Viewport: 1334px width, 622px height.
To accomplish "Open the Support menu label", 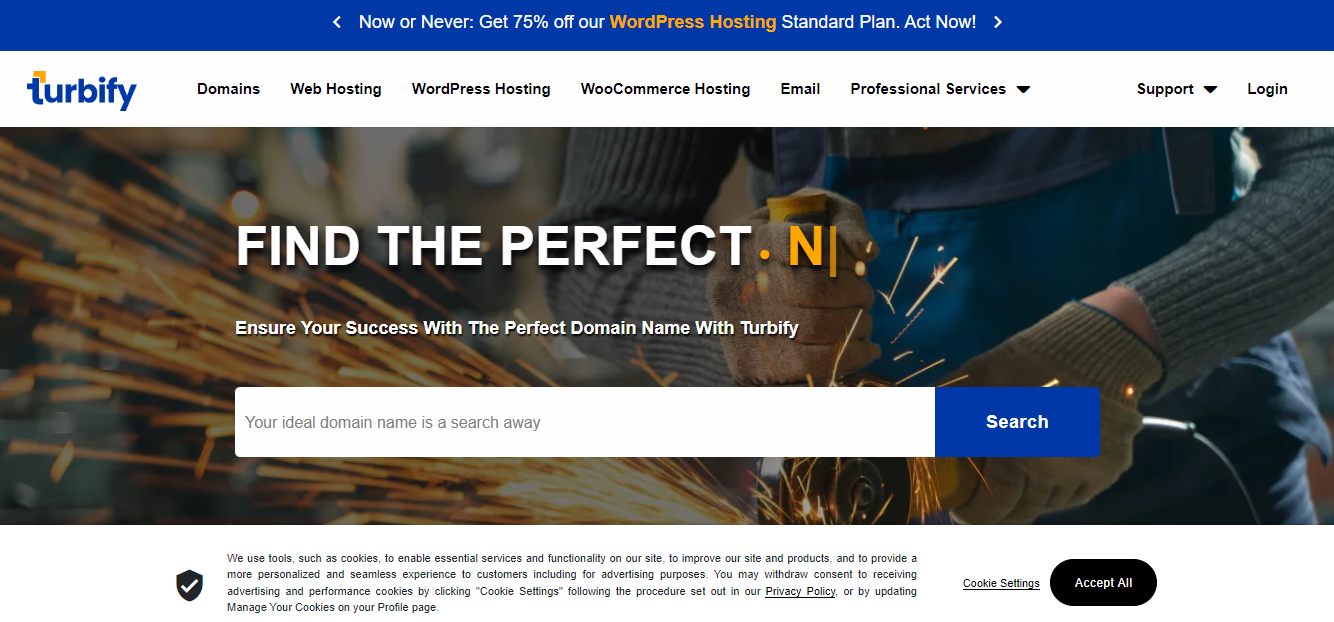I will point(1165,89).
